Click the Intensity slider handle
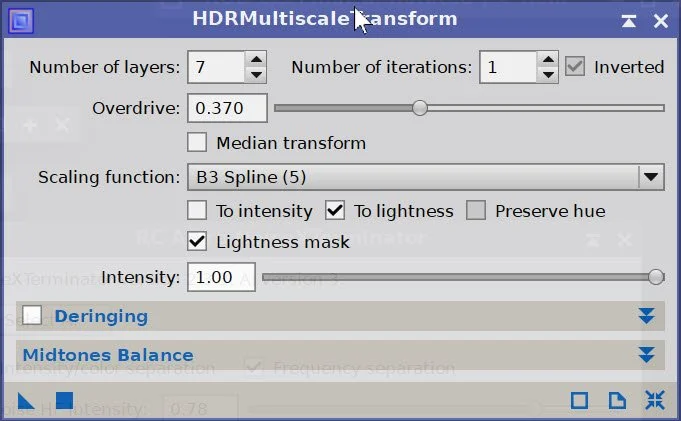This screenshot has width=681, height=421. [656, 277]
